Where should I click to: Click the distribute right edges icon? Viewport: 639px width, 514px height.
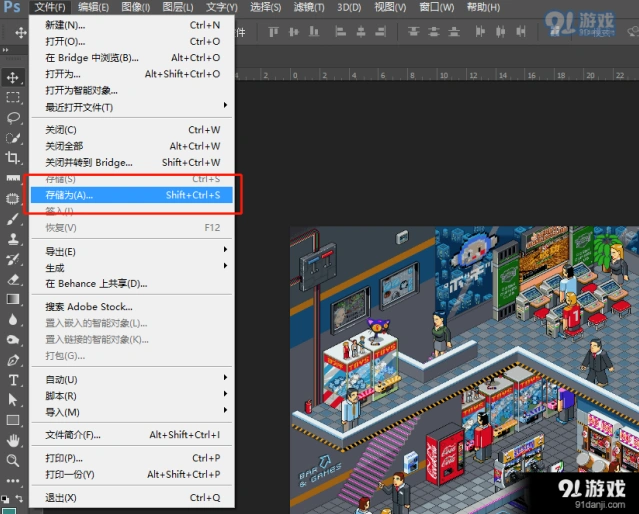pyautogui.click(x=521, y=31)
